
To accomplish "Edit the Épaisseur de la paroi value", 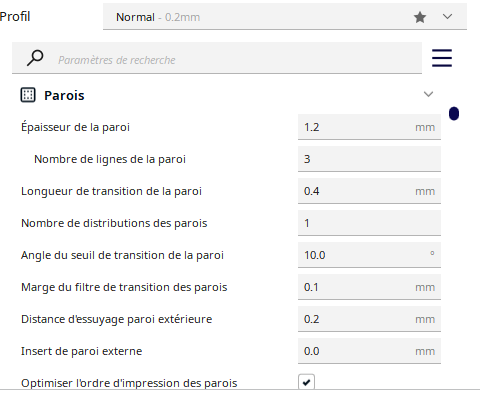I will pyautogui.click(x=369, y=127).
